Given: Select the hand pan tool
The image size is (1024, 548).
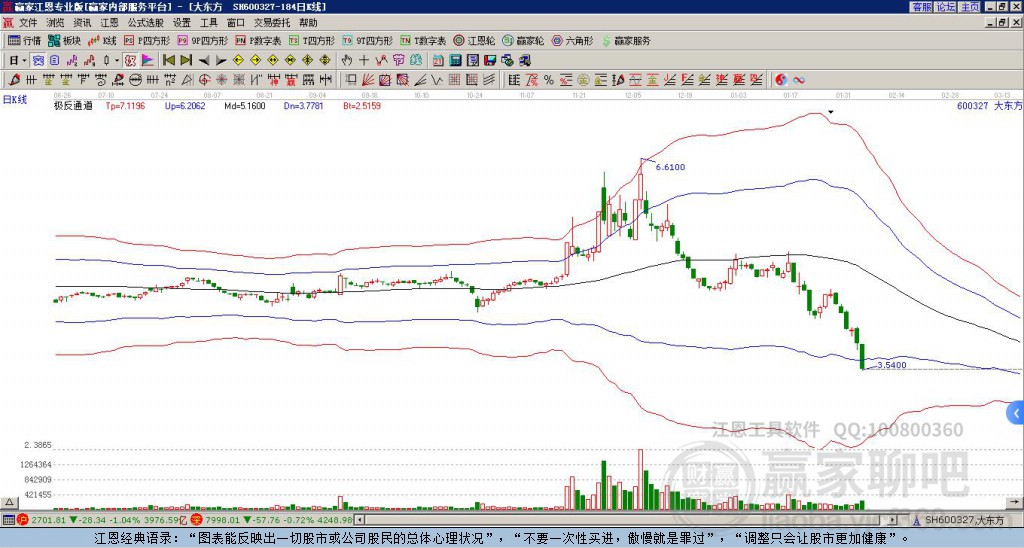Looking at the screenshot, I should [x=347, y=61].
